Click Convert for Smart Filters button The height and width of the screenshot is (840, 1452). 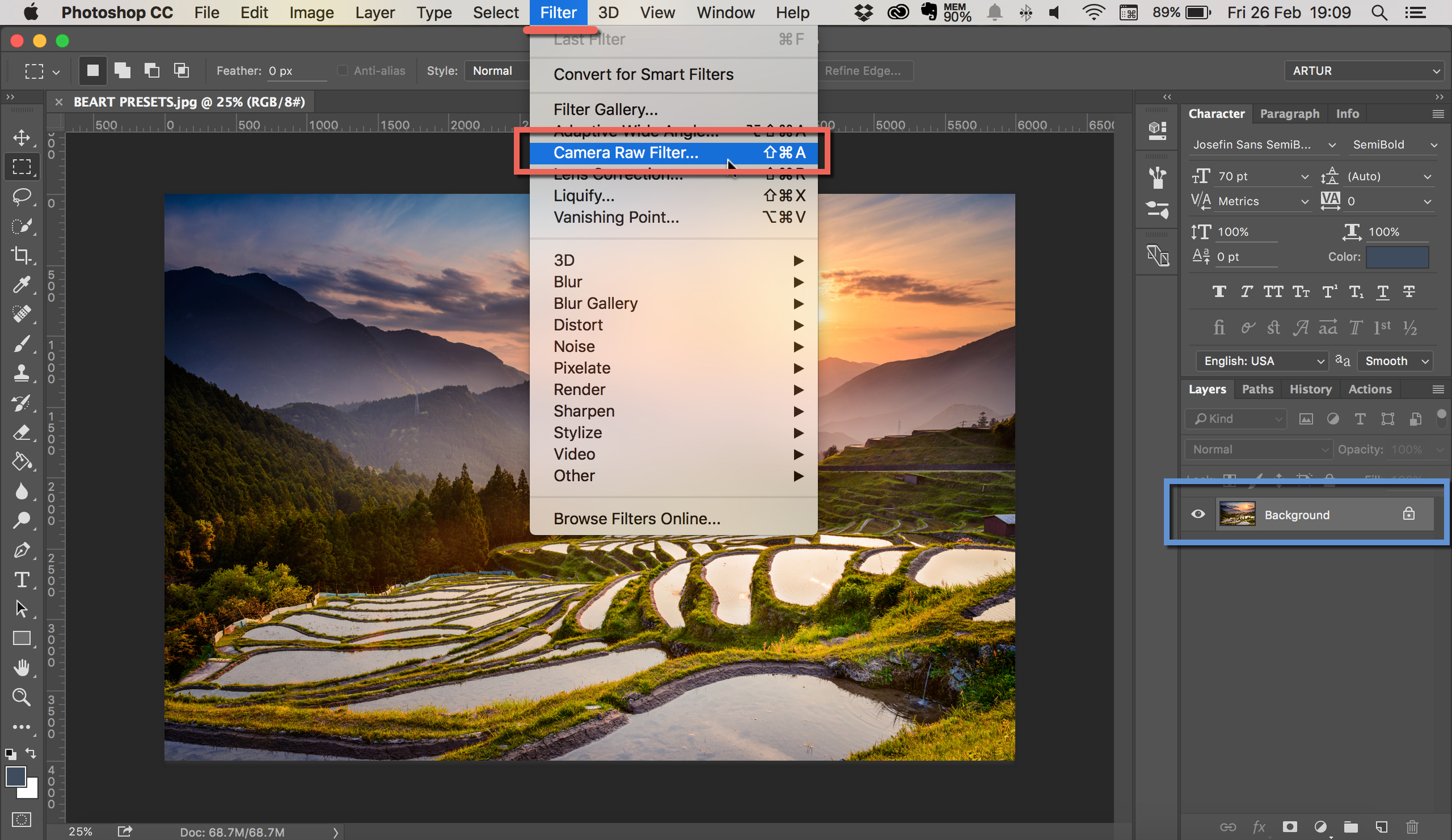click(x=644, y=75)
